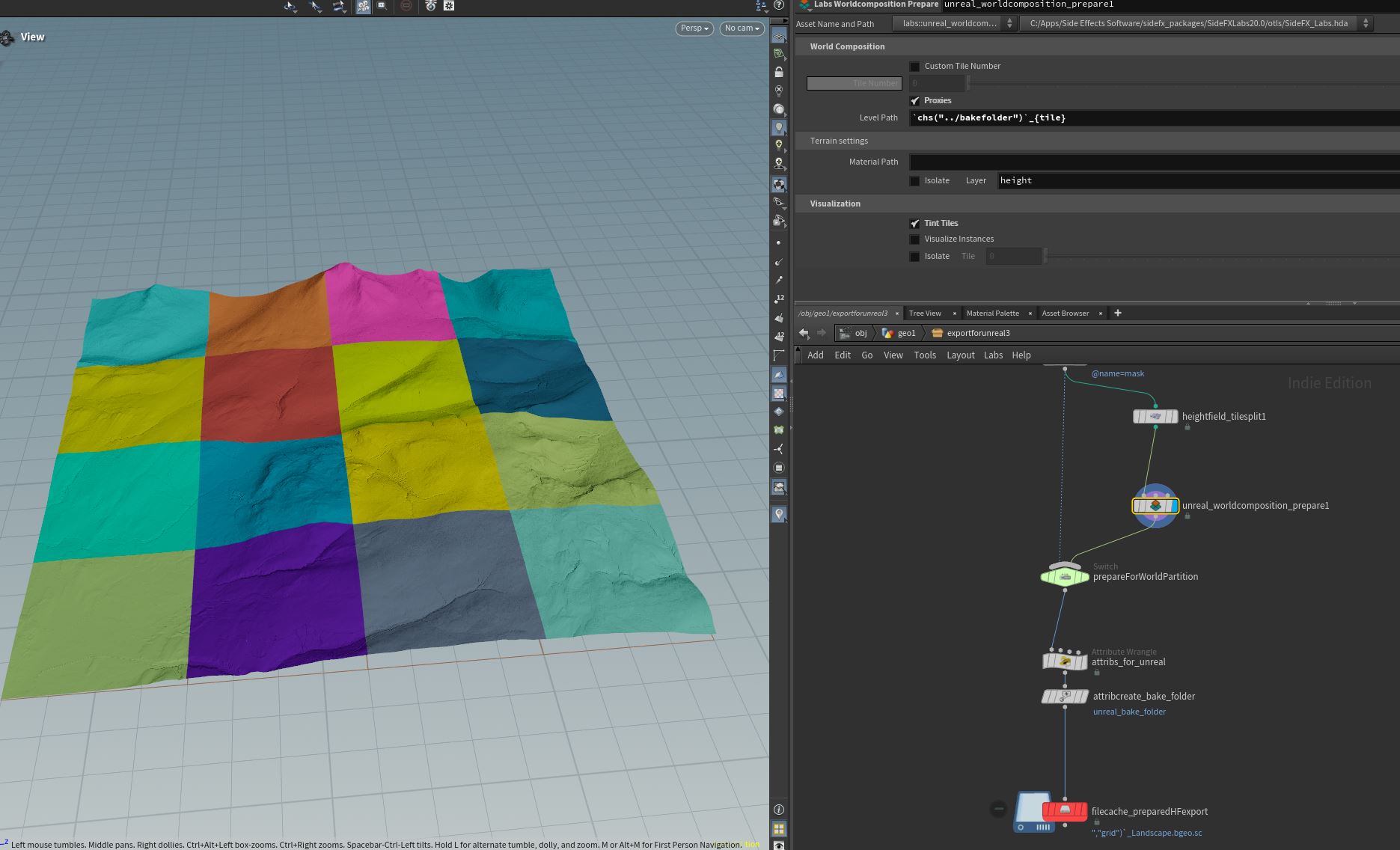Image resolution: width=1400 pixels, height=850 pixels.
Task: Open the asset name dropdown labs::unreal_worldcom
Action: 954,23
